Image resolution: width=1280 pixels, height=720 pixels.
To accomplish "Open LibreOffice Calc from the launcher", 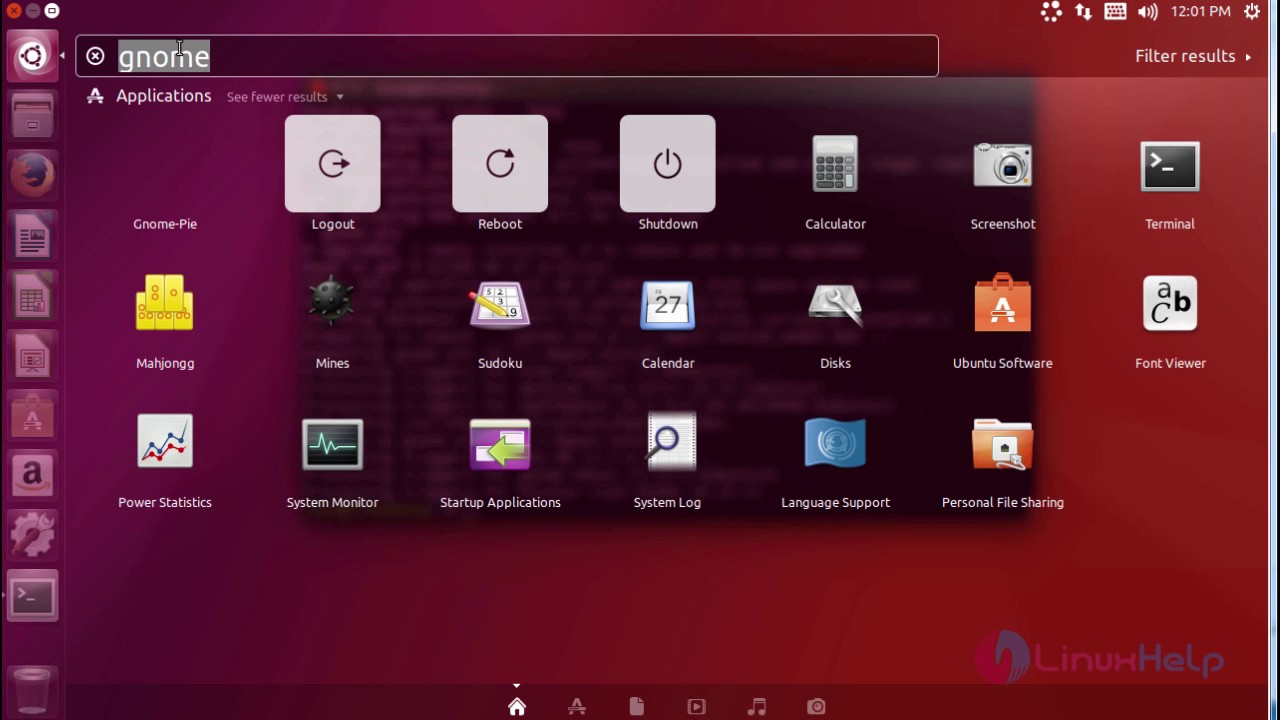I will (32, 298).
